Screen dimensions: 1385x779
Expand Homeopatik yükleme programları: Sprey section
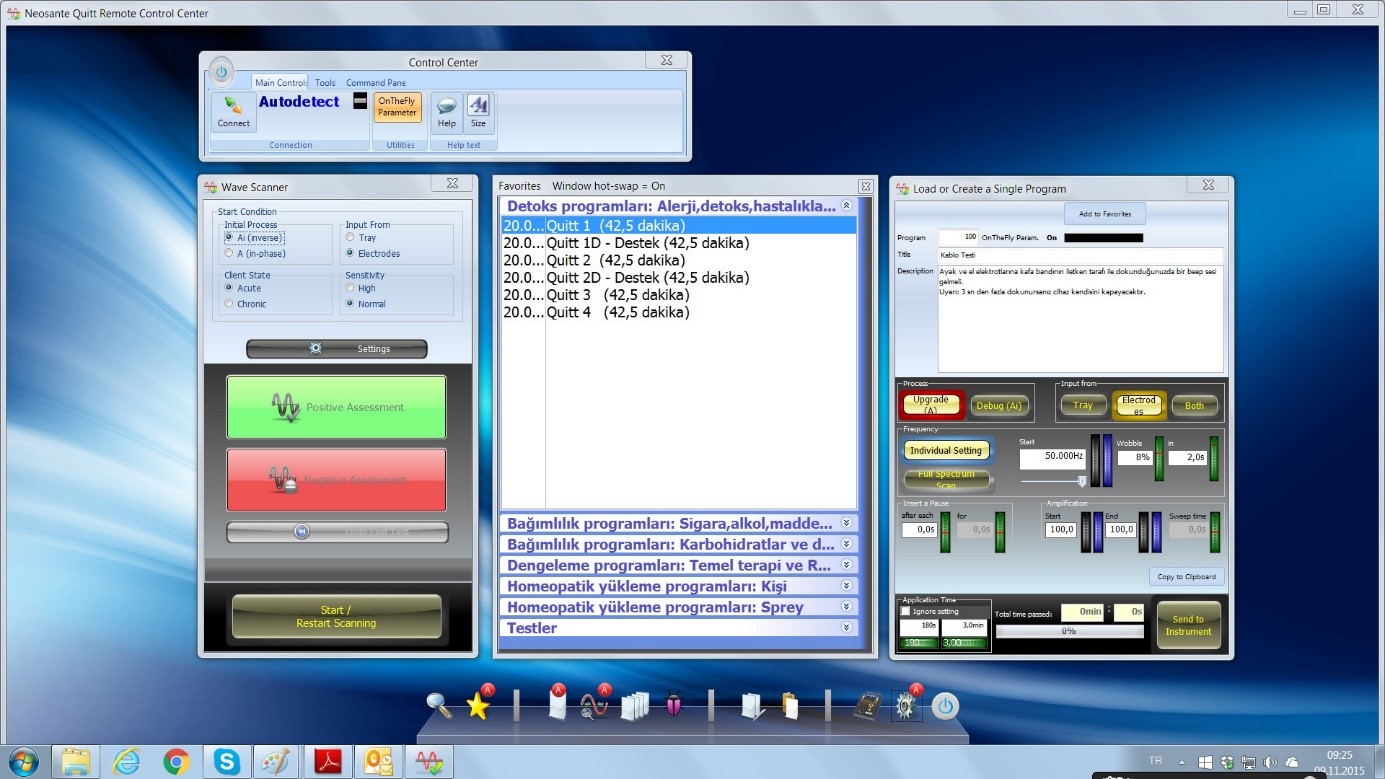click(679, 607)
